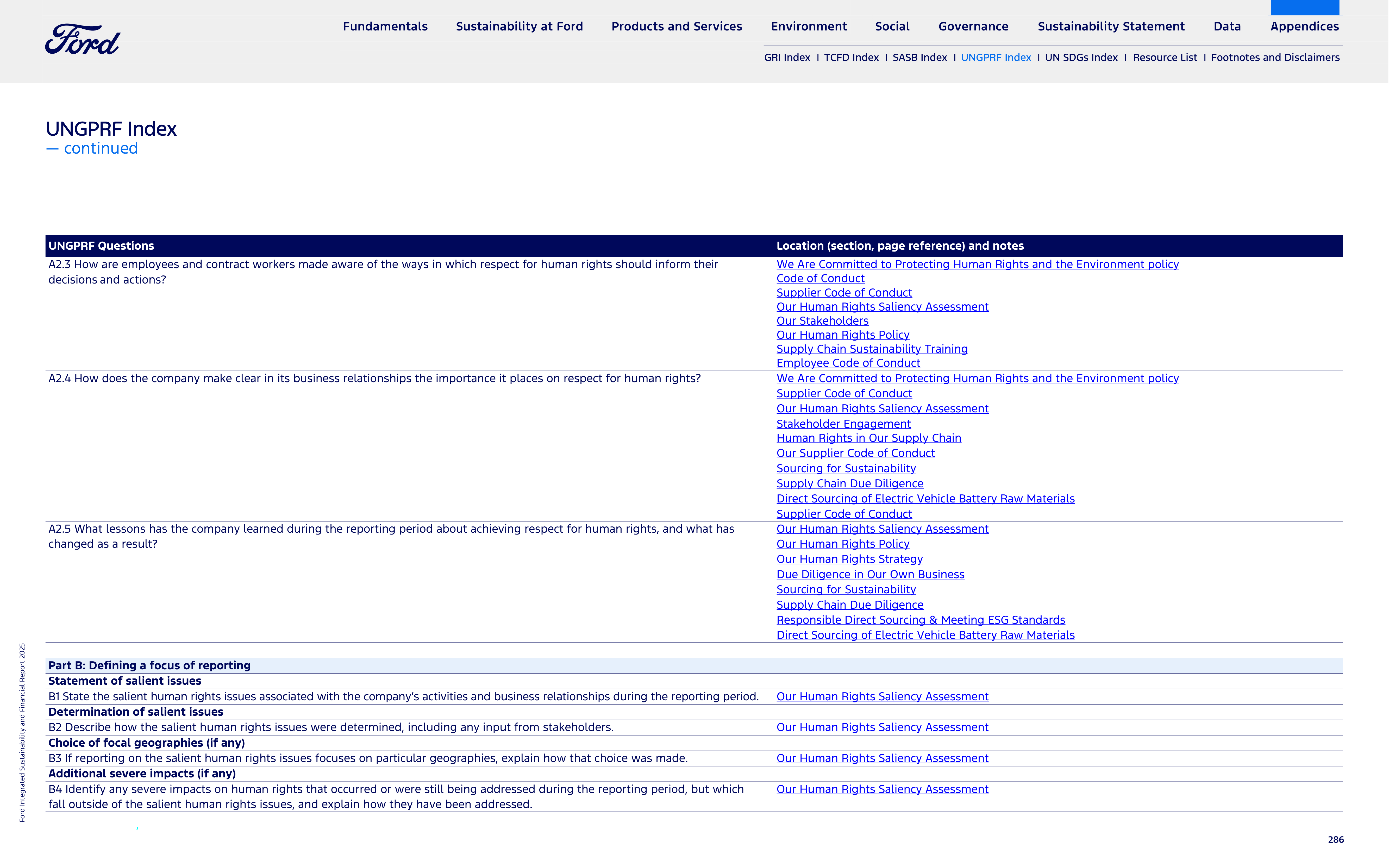
Task: Open UN SDGs Index
Action: click(x=1081, y=58)
